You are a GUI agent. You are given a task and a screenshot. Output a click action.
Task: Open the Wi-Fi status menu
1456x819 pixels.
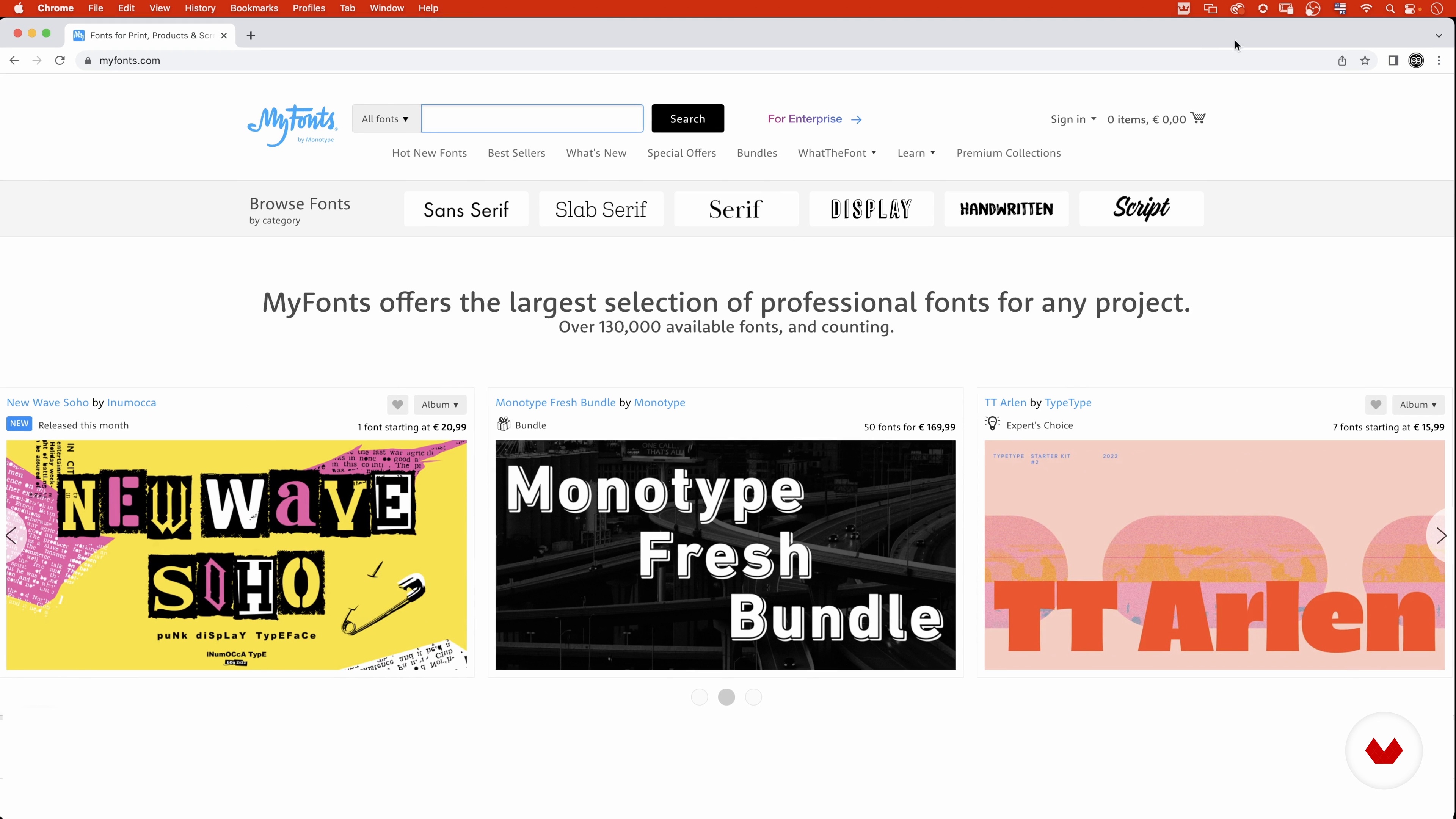pos(1366,8)
